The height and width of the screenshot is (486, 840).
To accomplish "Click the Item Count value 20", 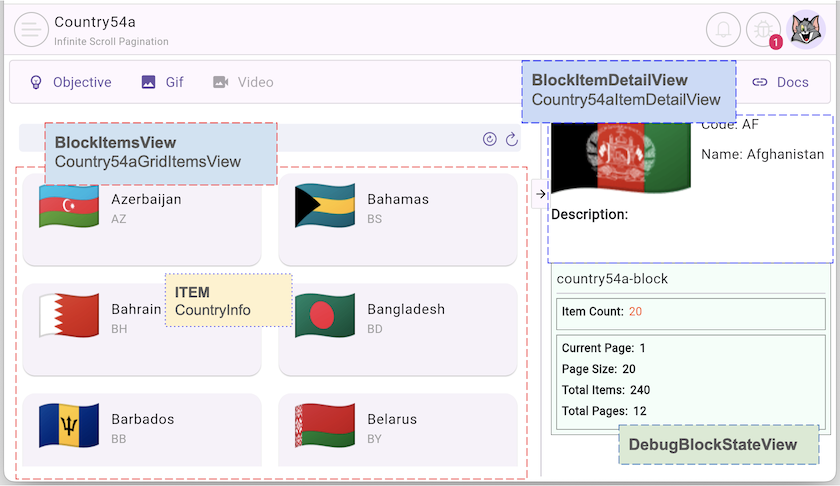I will coord(635,312).
